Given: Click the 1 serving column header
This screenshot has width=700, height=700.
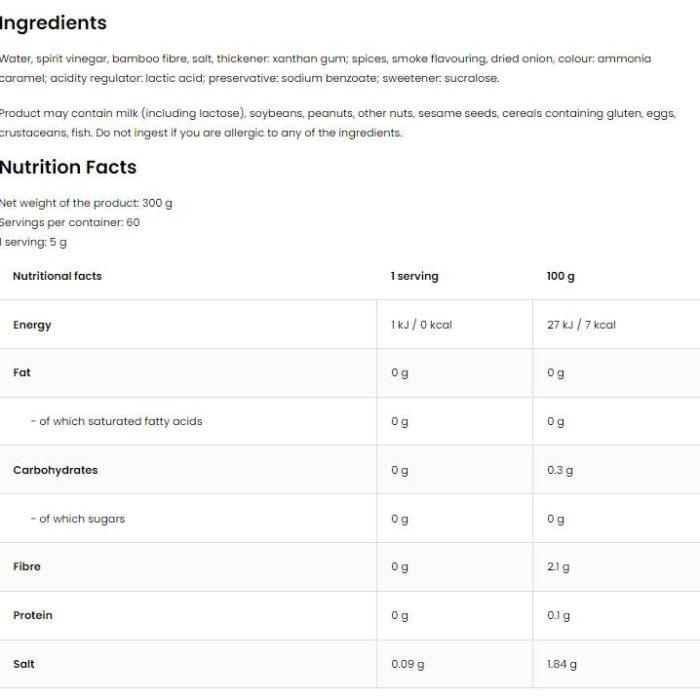Looking at the screenshot, I should (x=414, y=276).
